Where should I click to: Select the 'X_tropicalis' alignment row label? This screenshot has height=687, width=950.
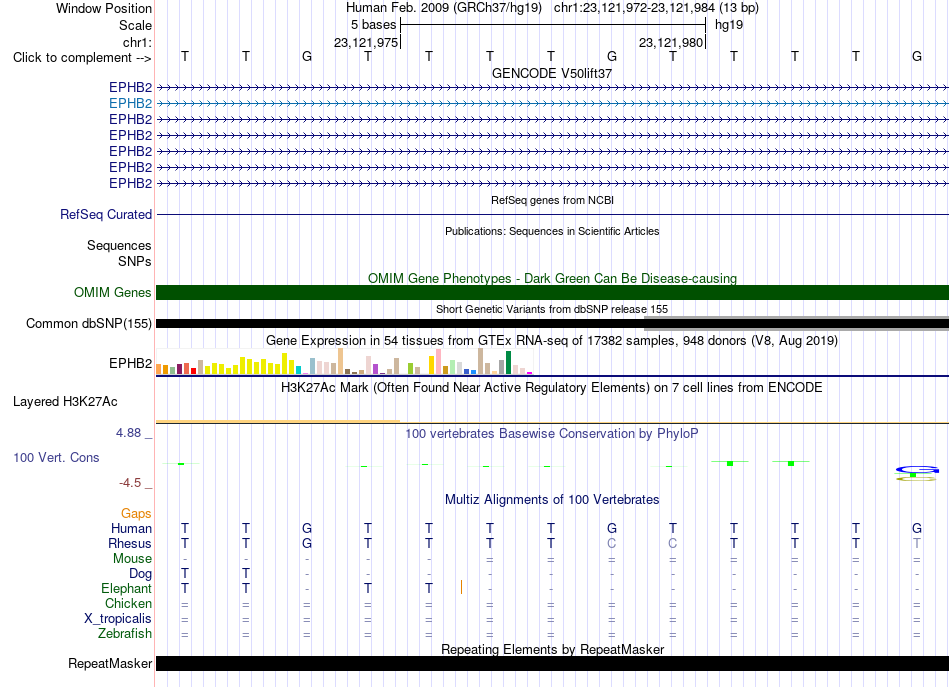tap(118, 619)
